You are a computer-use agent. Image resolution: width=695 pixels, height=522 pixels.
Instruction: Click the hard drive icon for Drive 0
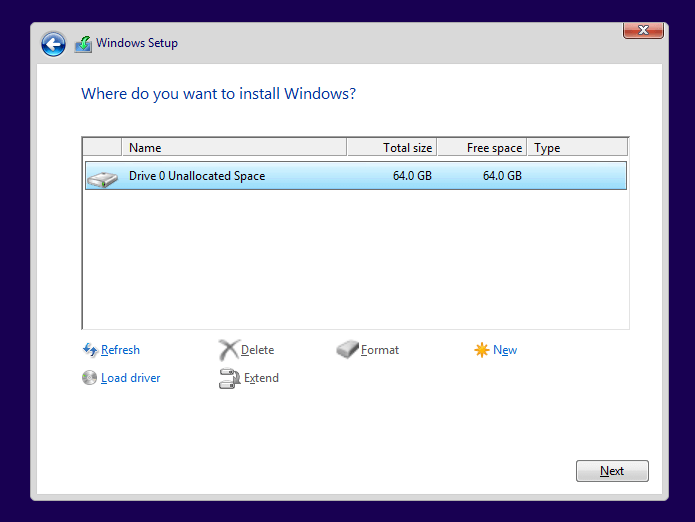coord(101,177)
